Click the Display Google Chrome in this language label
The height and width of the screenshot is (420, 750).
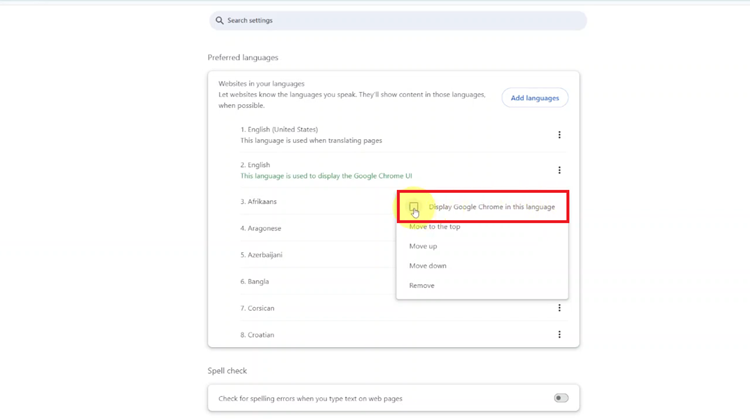click(x=492, y=207)
